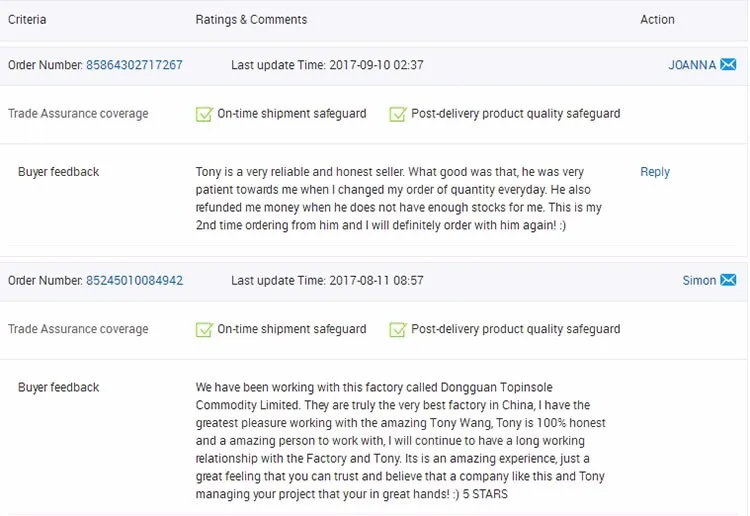Image resolution: width=750 pixels, height=516 pixels.
Task: Toggle On-time shipment safeguard checkbox for JOANNA's order
Action: (205, 114)
